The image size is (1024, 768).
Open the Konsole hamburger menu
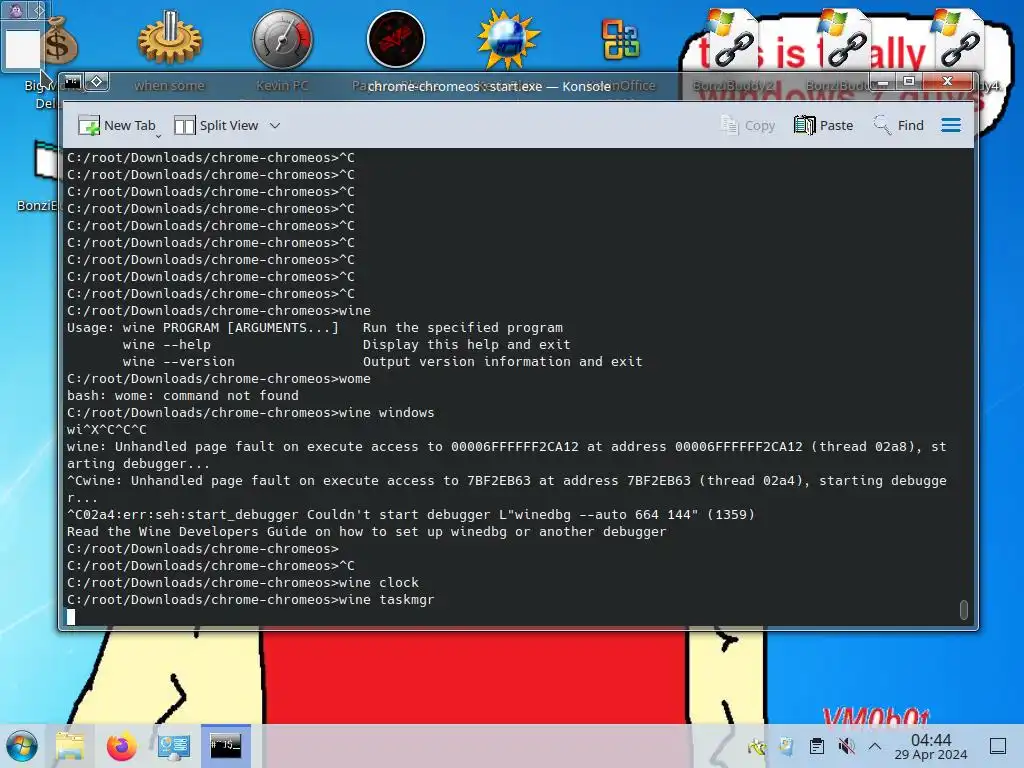tap(951, 125)
